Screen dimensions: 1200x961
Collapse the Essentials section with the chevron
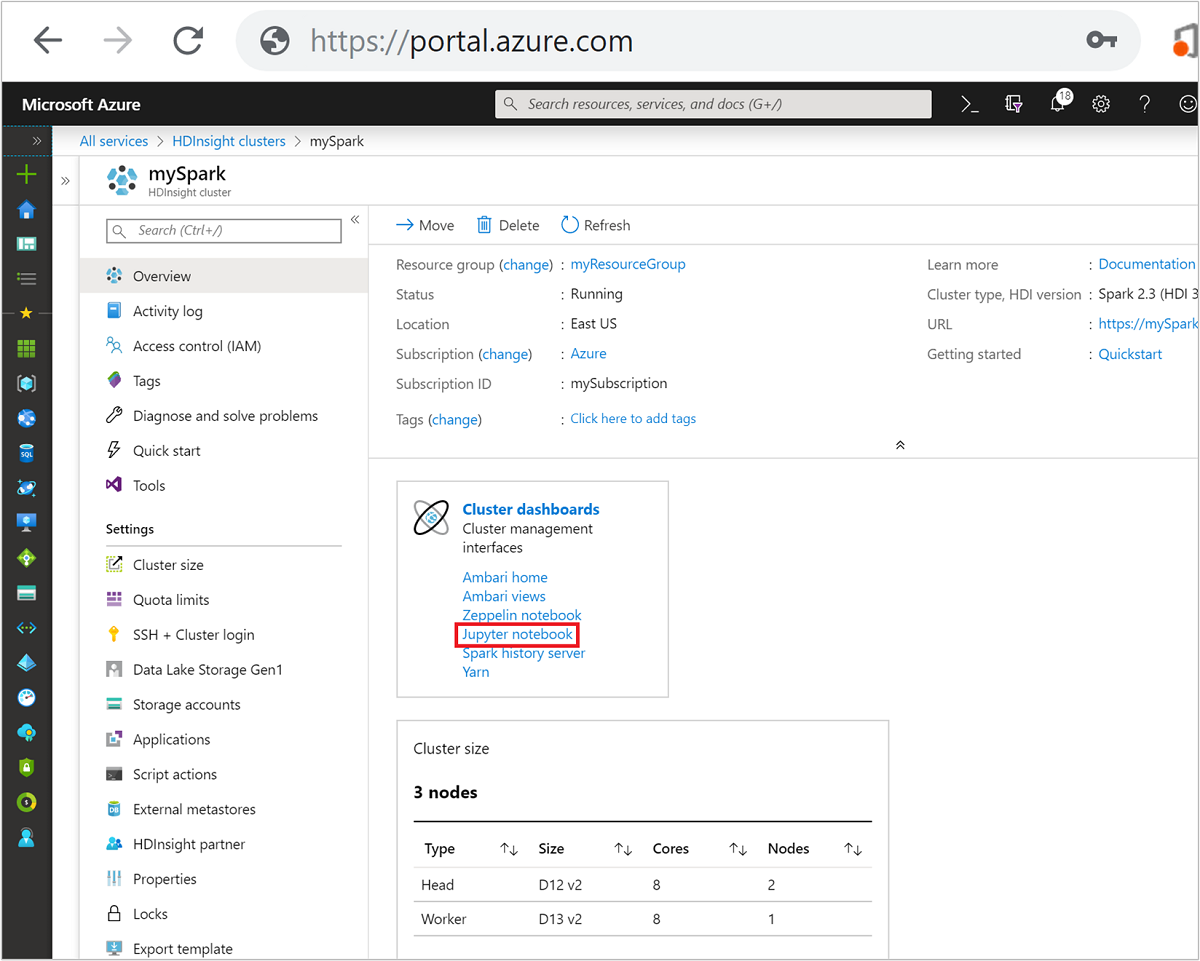(899, 443)
